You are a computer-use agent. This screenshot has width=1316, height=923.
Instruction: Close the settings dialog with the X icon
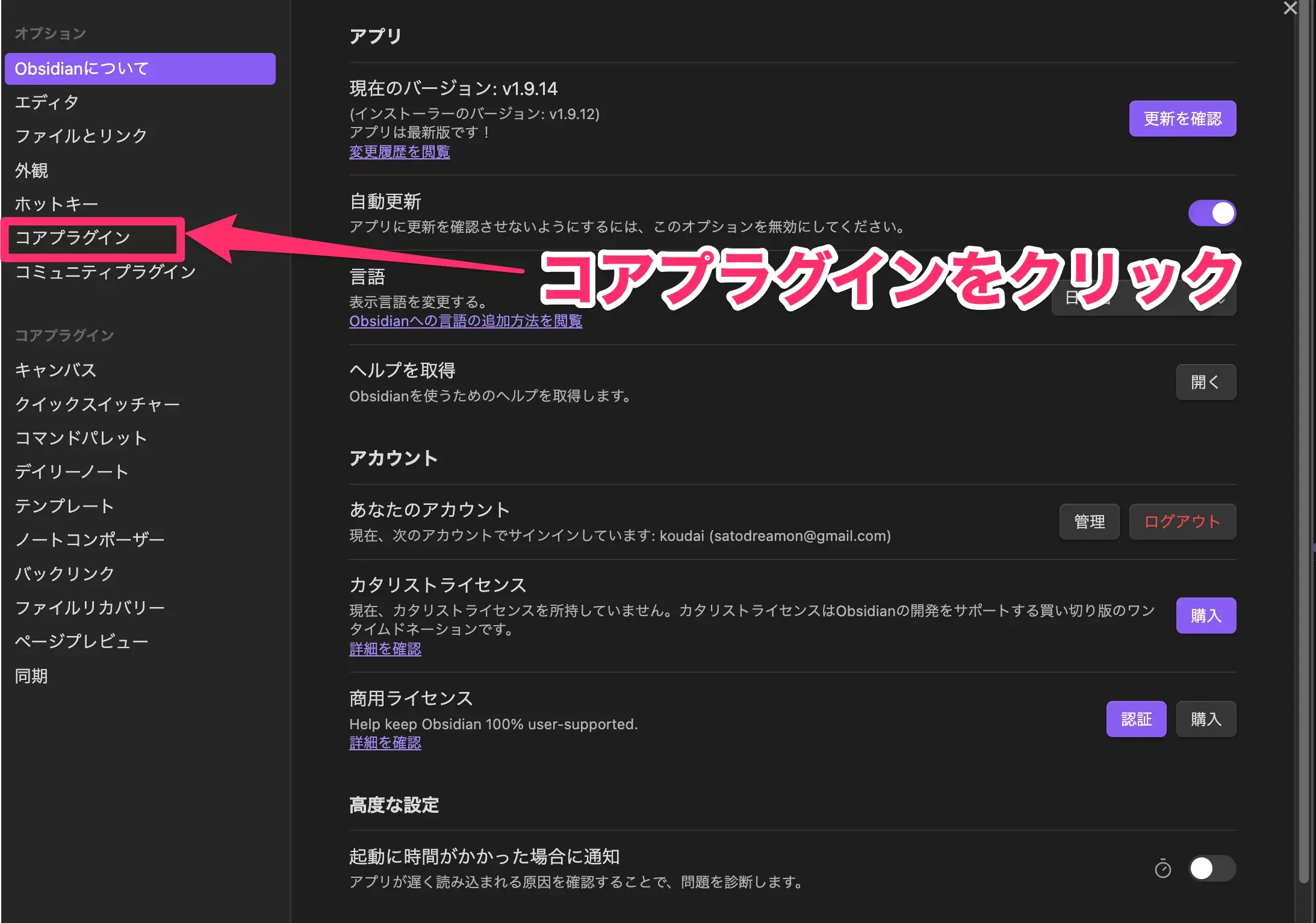(1290, 8)
